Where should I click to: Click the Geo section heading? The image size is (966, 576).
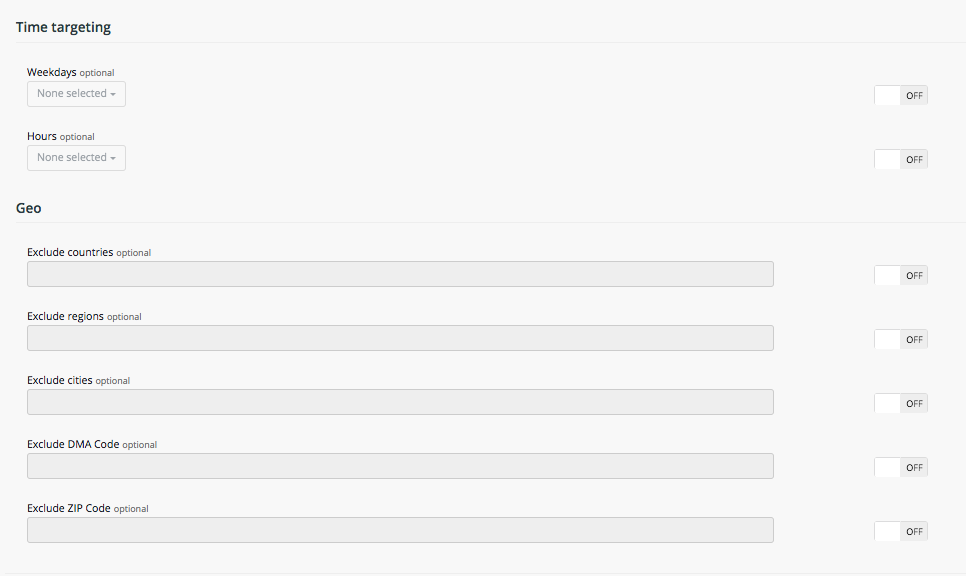coord(28,208)
